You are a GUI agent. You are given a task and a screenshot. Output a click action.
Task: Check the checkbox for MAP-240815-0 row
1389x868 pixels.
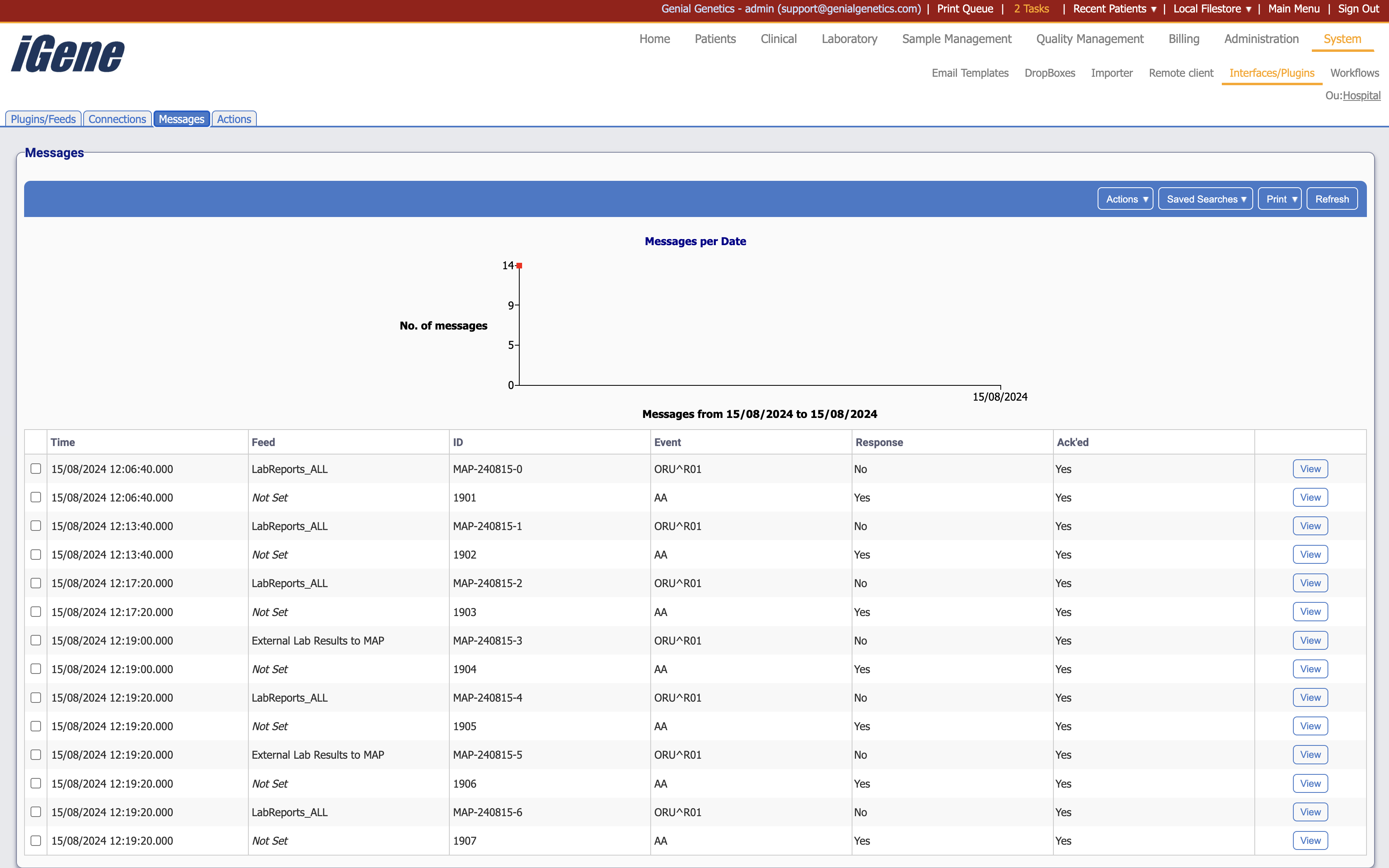pos(36,469)
